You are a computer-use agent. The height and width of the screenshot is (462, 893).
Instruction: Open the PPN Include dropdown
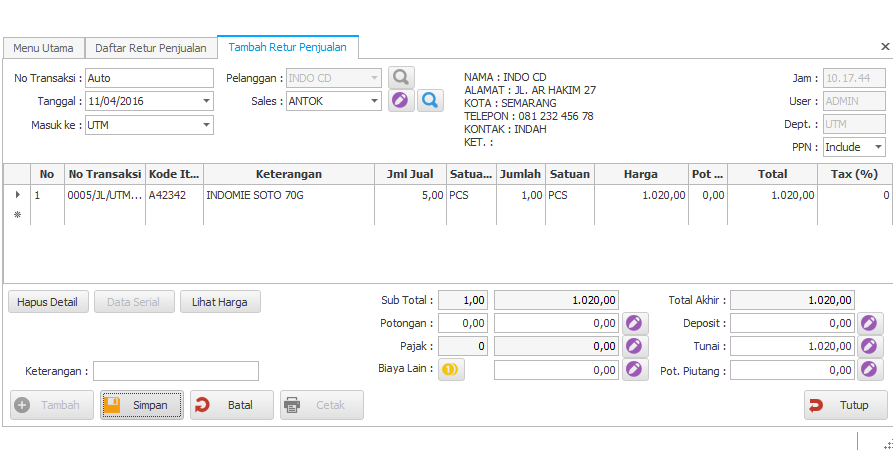877,147
